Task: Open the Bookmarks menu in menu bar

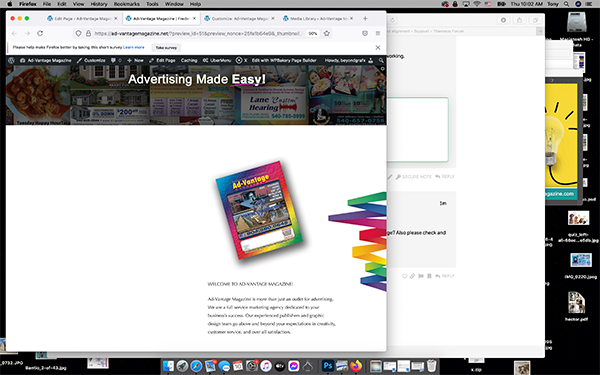Action: pyautogui.click(x=127, y=4)
